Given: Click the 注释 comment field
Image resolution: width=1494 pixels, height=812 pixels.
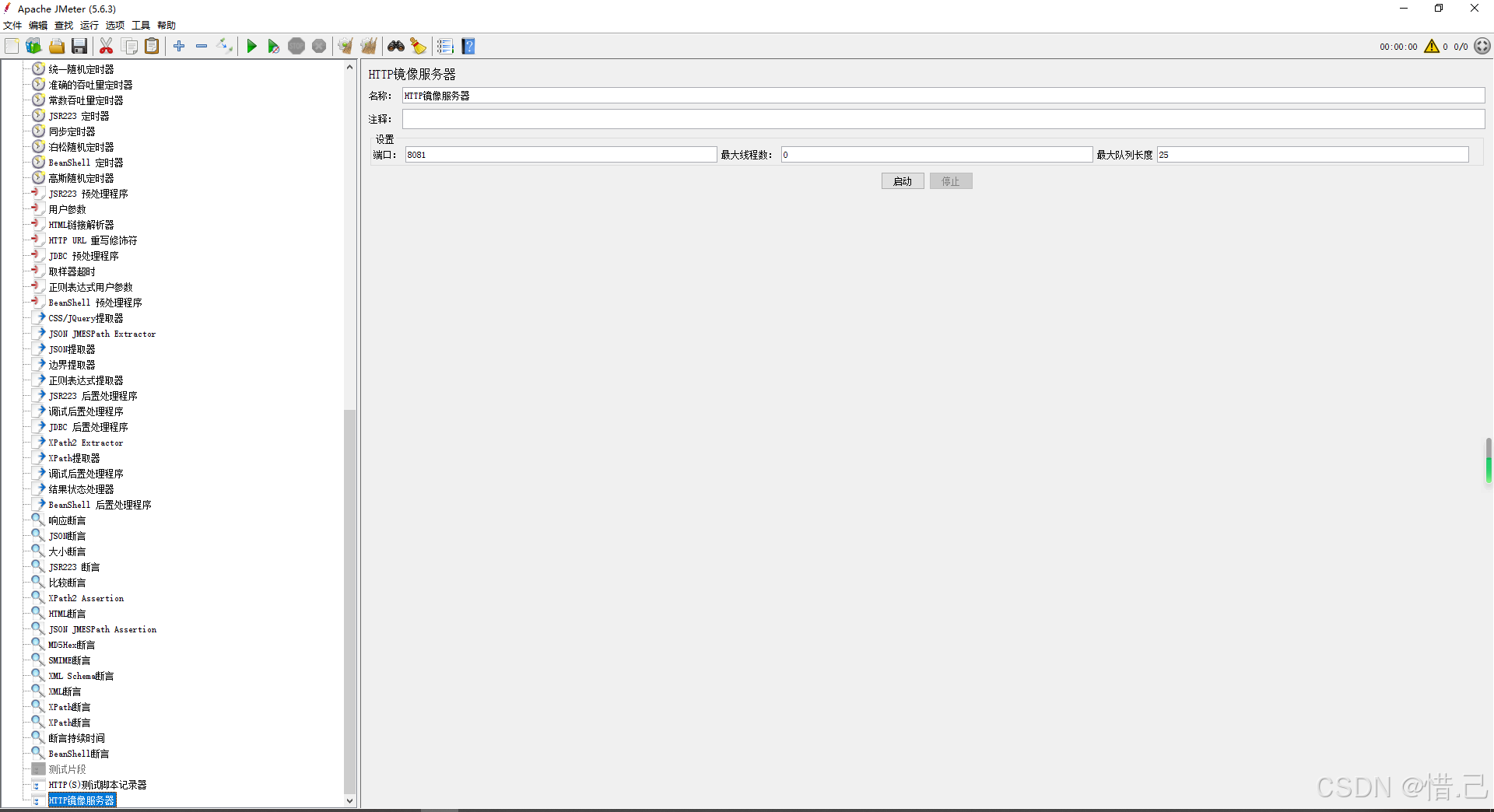Looking at the screenshot, I should (943, 119).
